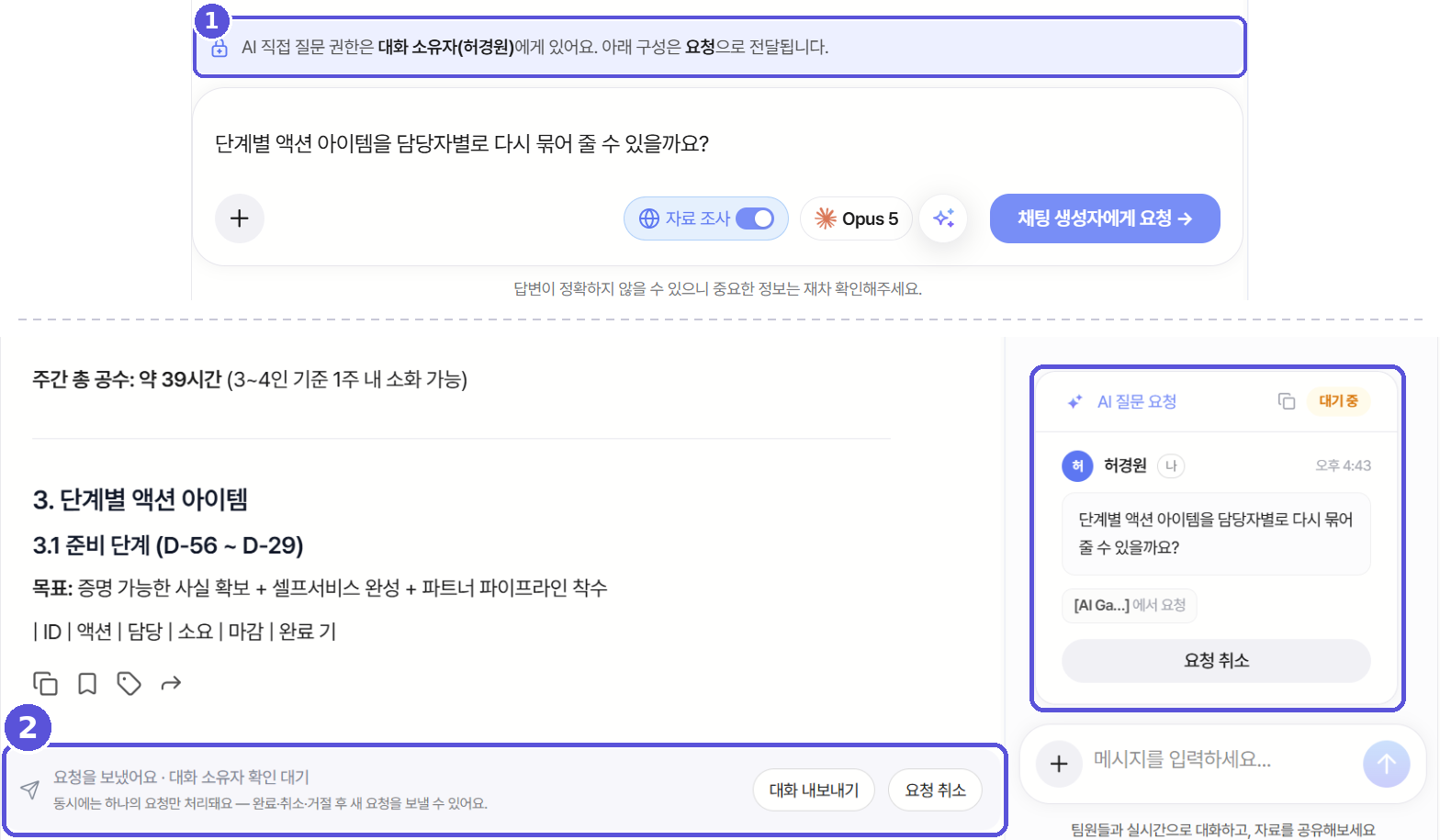Copy the response with the copy icon
Viewport: 1440px width, 840px height.
[x=45, y=684]
